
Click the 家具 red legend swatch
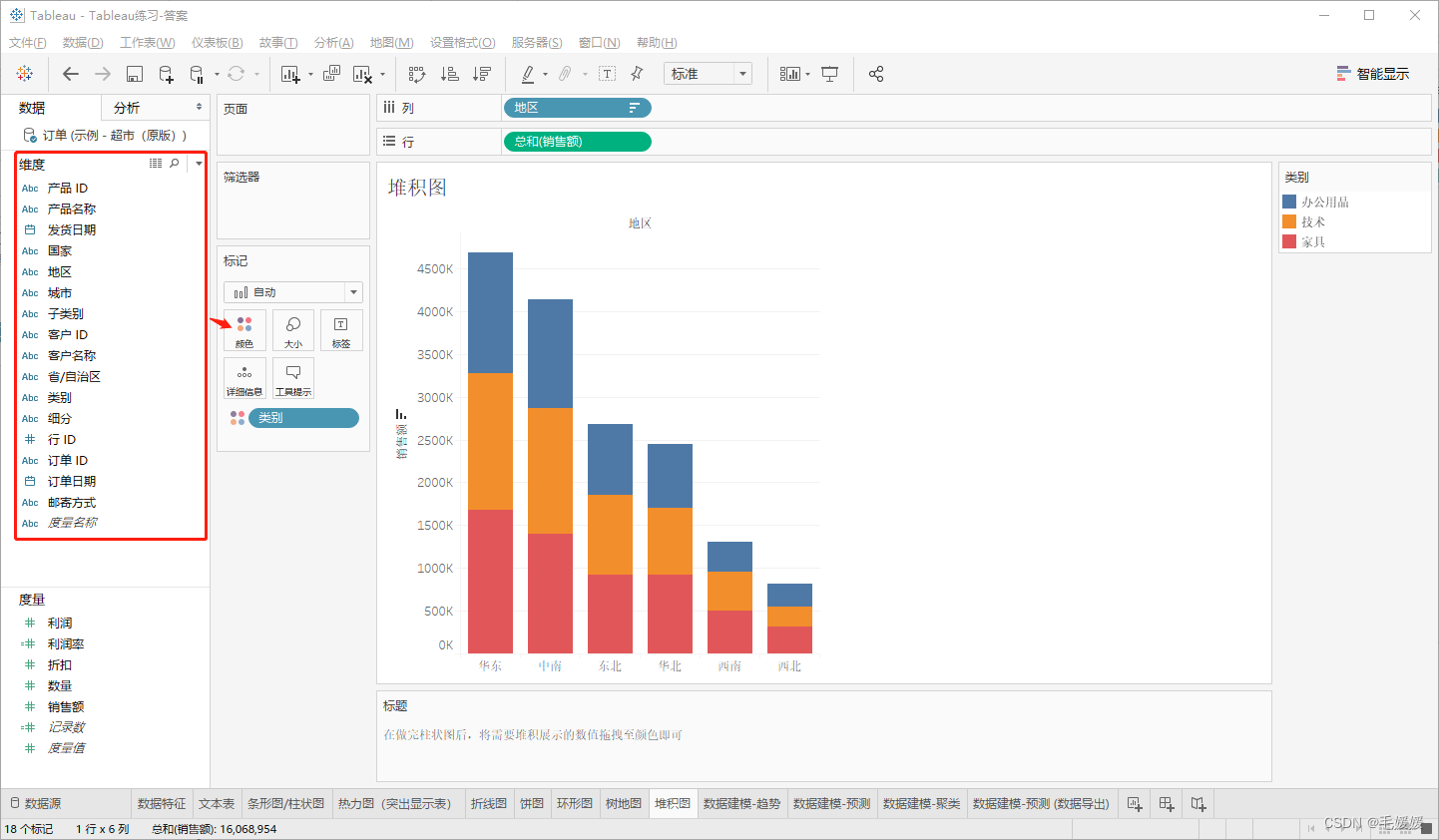coord(1289,241)
